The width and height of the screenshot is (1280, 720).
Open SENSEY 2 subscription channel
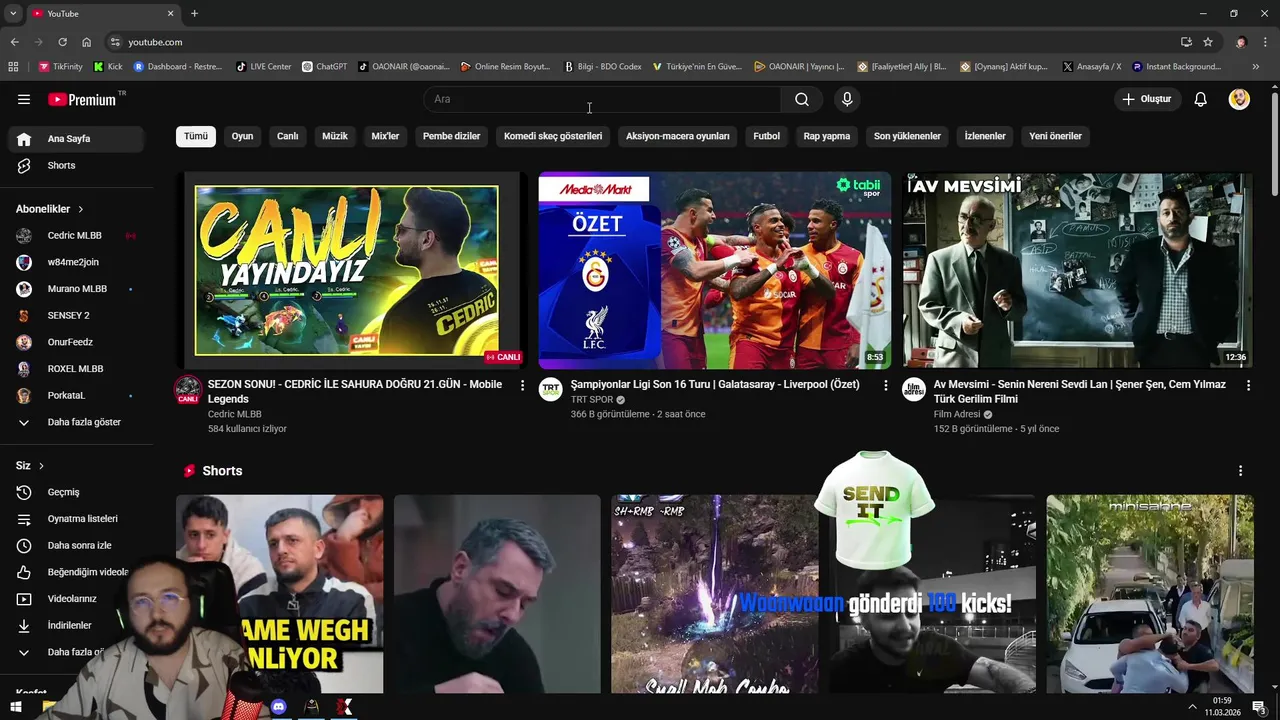click(76, 315)
